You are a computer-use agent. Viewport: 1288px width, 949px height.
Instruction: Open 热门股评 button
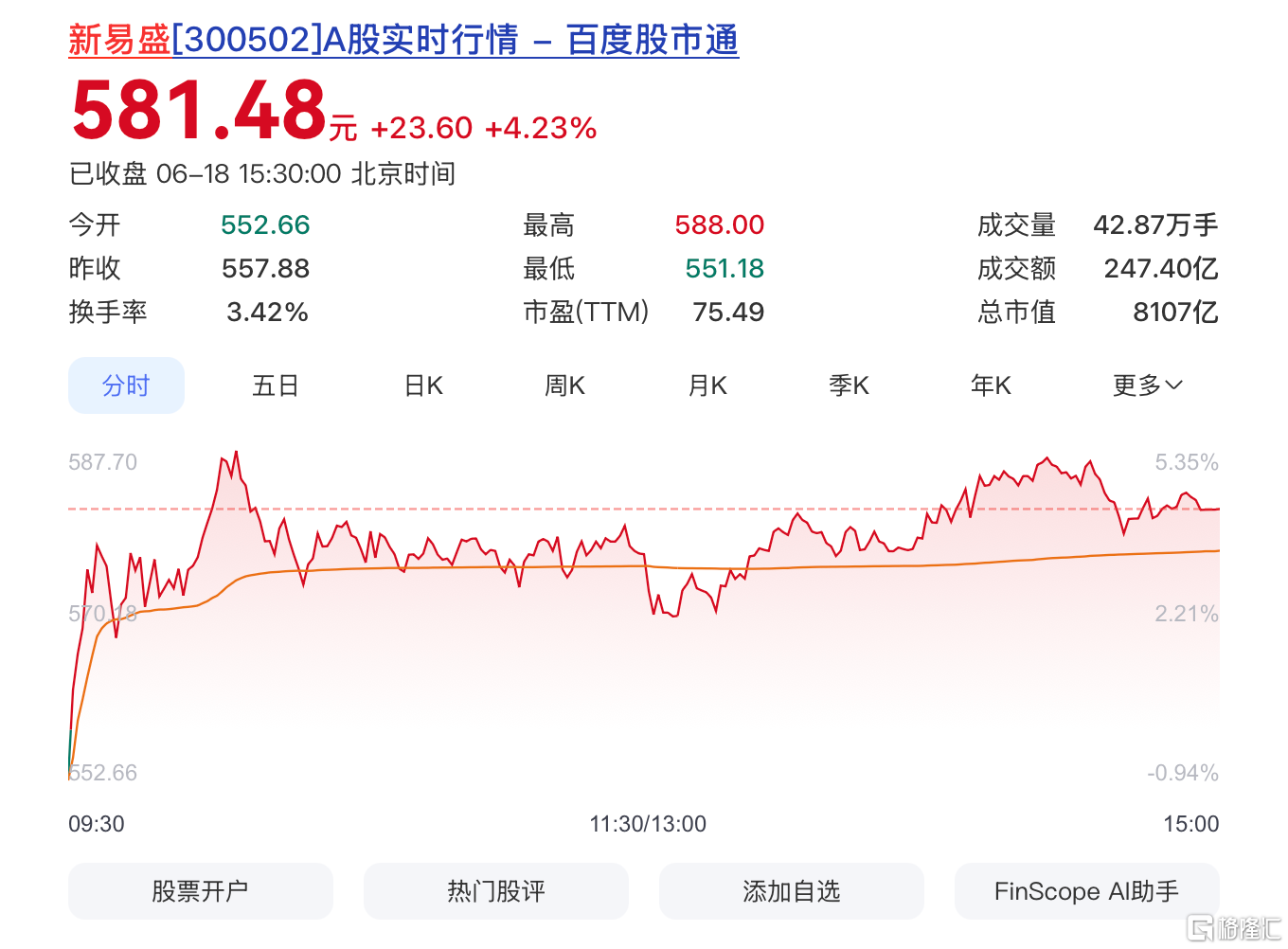(x=496, y=891)
